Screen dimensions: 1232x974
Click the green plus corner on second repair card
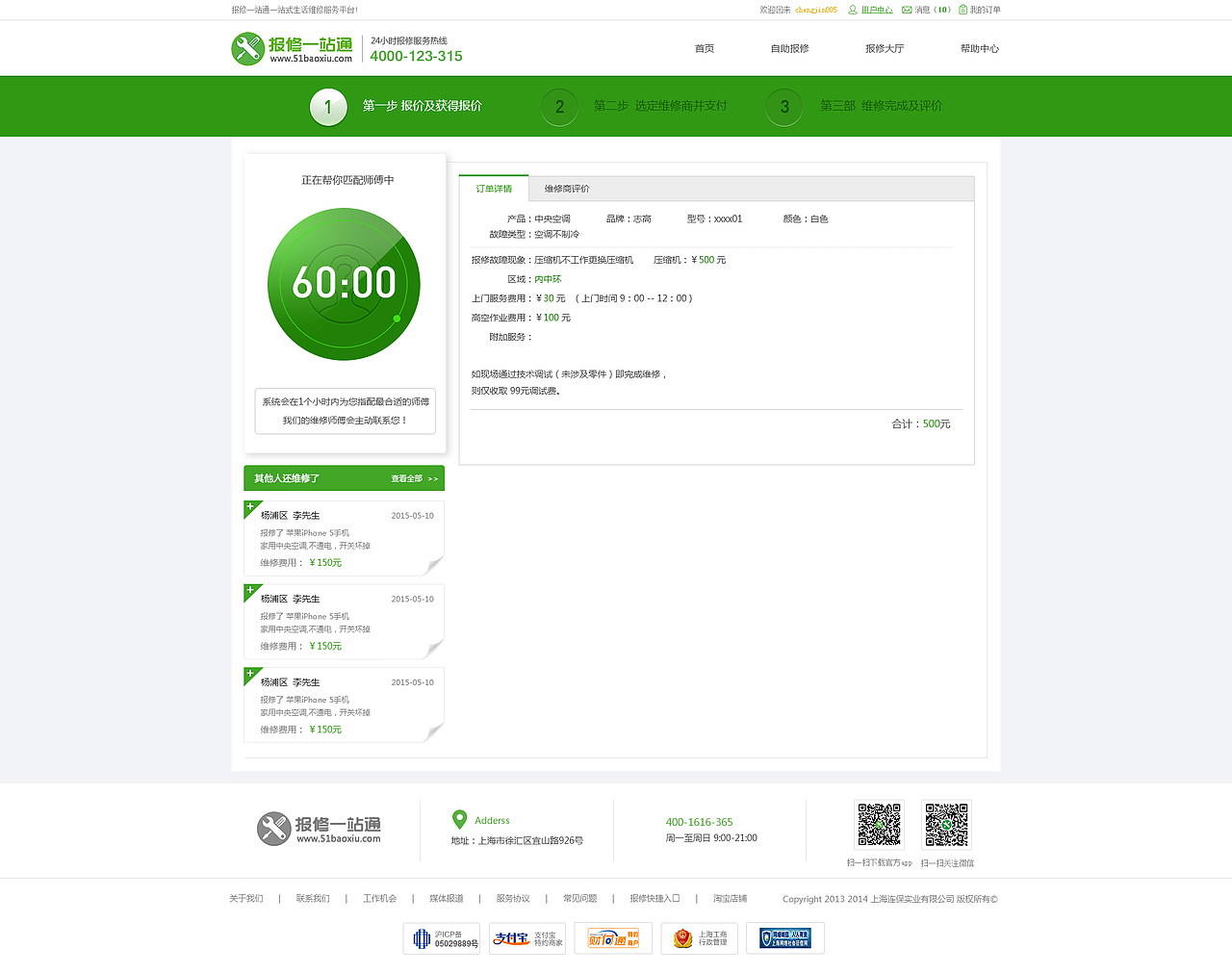(x=251, y=591)
